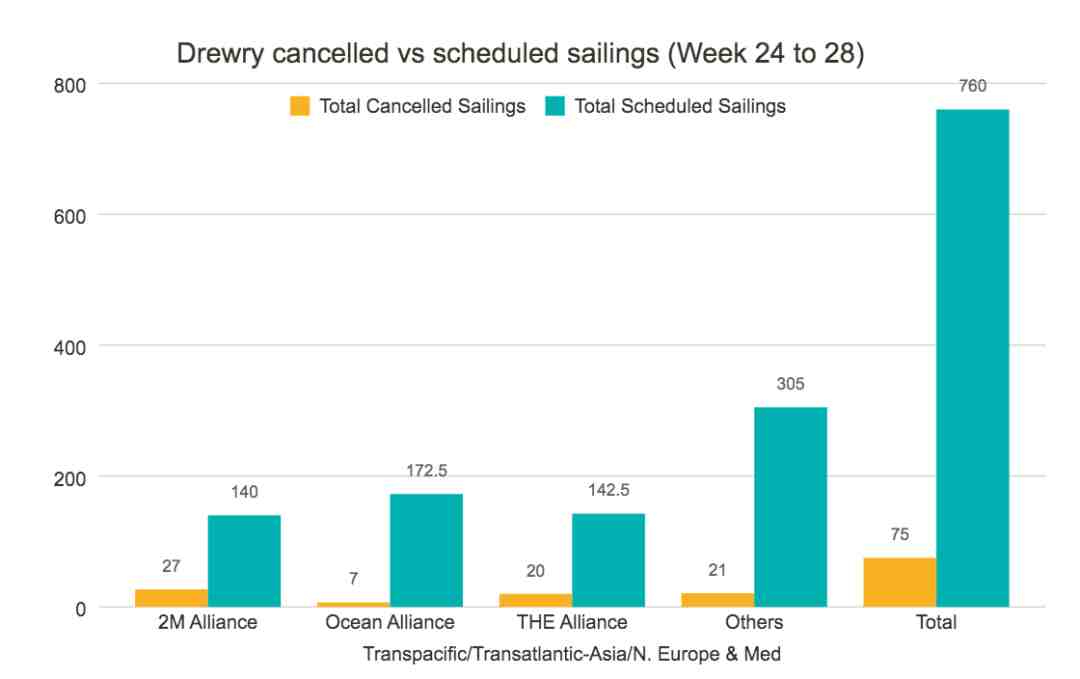The image size is (1080, 679).
Task: Click the 760 data label
Action: (x=973, y=86)
